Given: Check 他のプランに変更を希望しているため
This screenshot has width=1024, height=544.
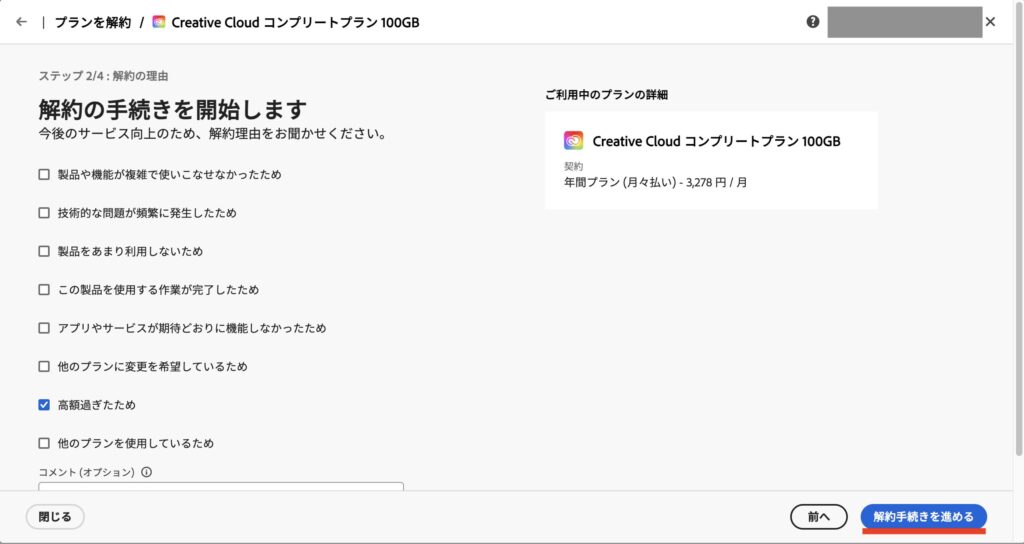Looking at the screenshot, I should click(44, 366).
